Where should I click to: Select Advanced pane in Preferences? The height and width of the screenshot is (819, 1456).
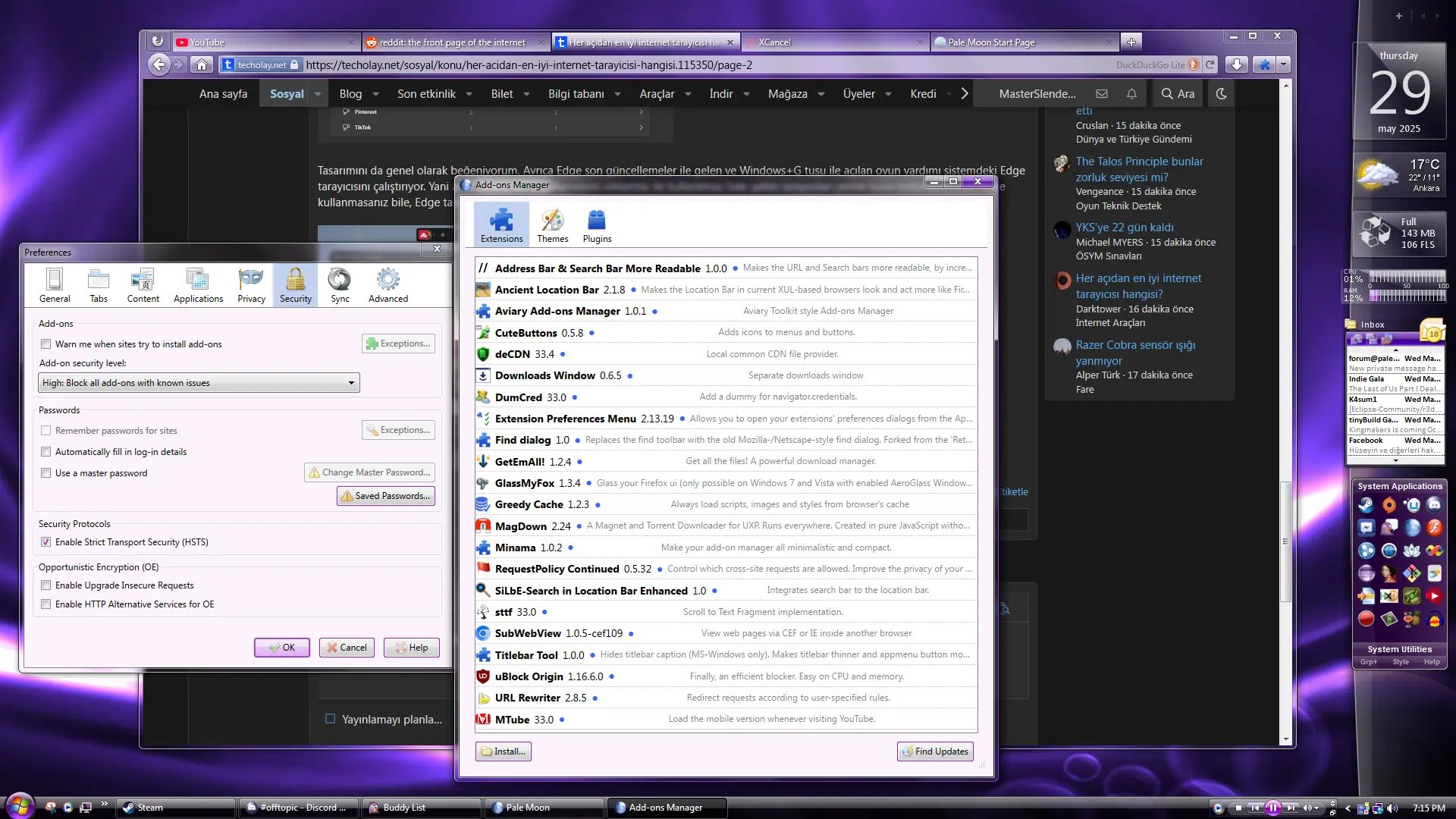pyautogui.click(x=388, y=285)
